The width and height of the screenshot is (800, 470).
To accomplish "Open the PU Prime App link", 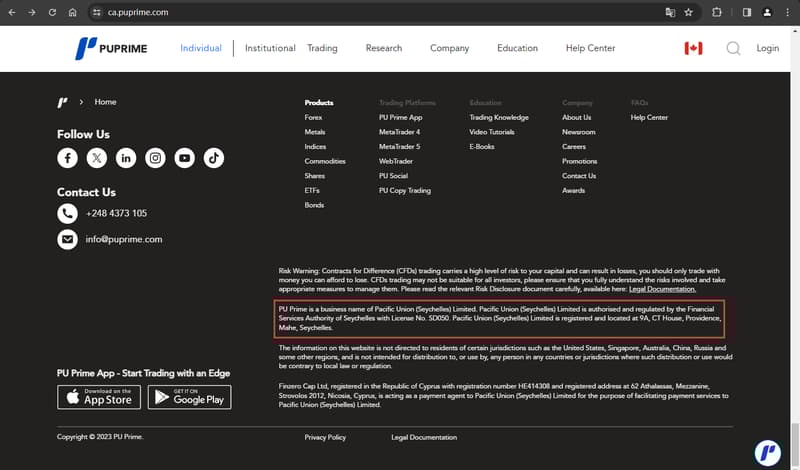I will pos(401,117).
